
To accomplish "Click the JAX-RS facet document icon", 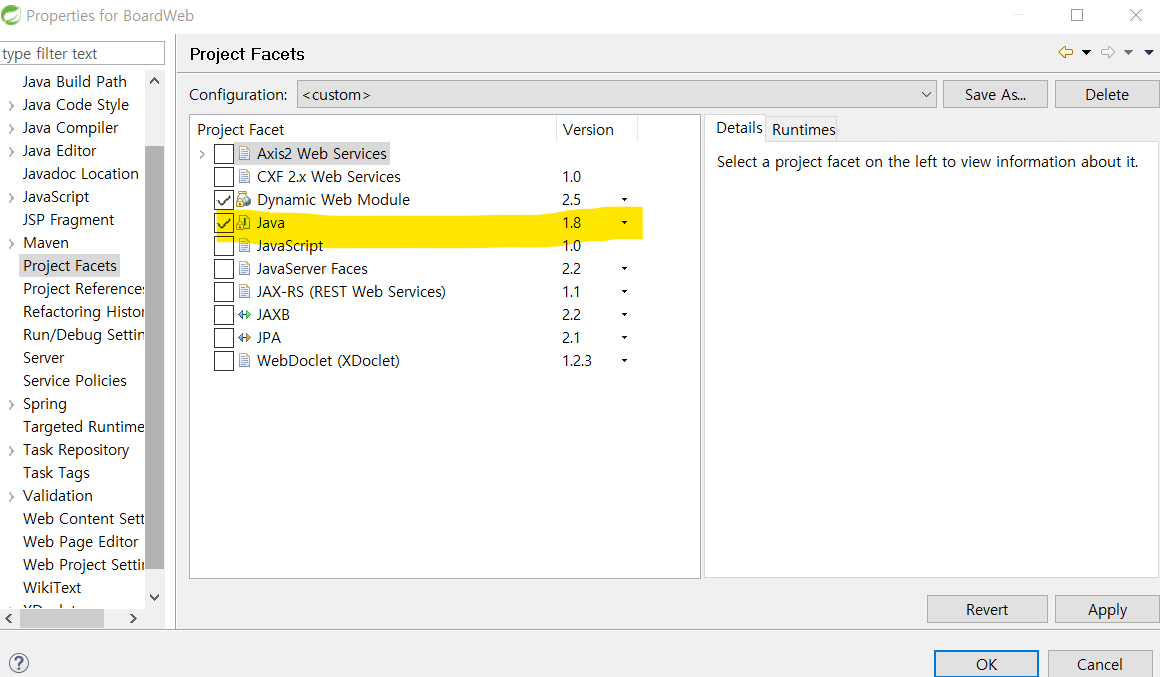I will [244, 292].
